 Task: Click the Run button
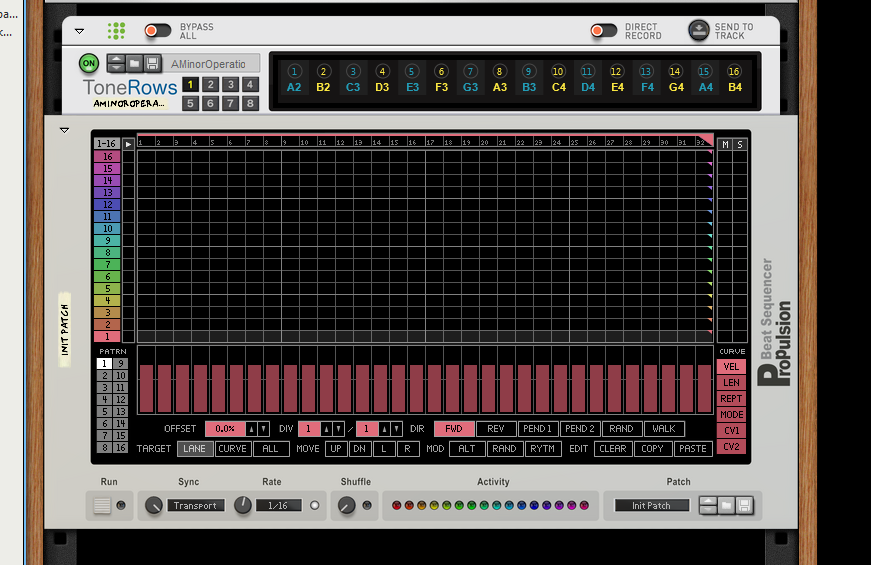click(x=102, y=506)
